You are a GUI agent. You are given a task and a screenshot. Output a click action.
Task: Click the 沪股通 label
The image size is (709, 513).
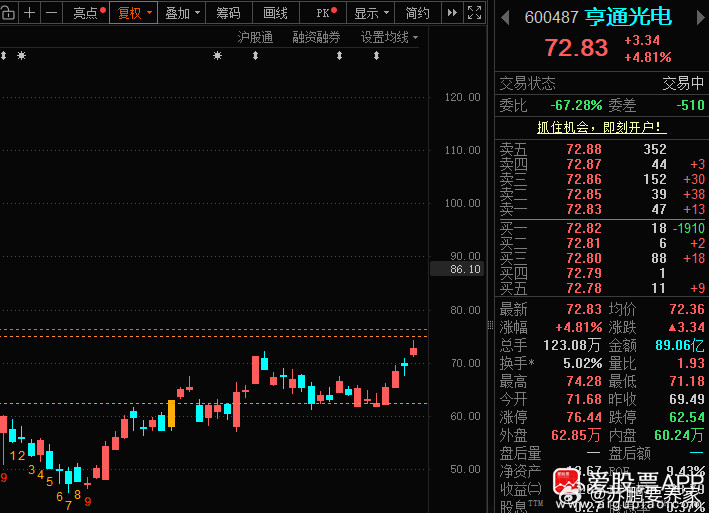point(255,38)
